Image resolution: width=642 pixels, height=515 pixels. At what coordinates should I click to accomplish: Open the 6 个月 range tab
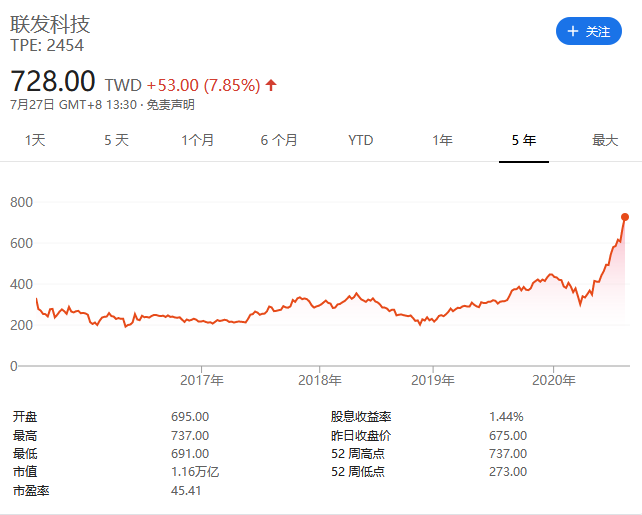click(x=279, y=140)
